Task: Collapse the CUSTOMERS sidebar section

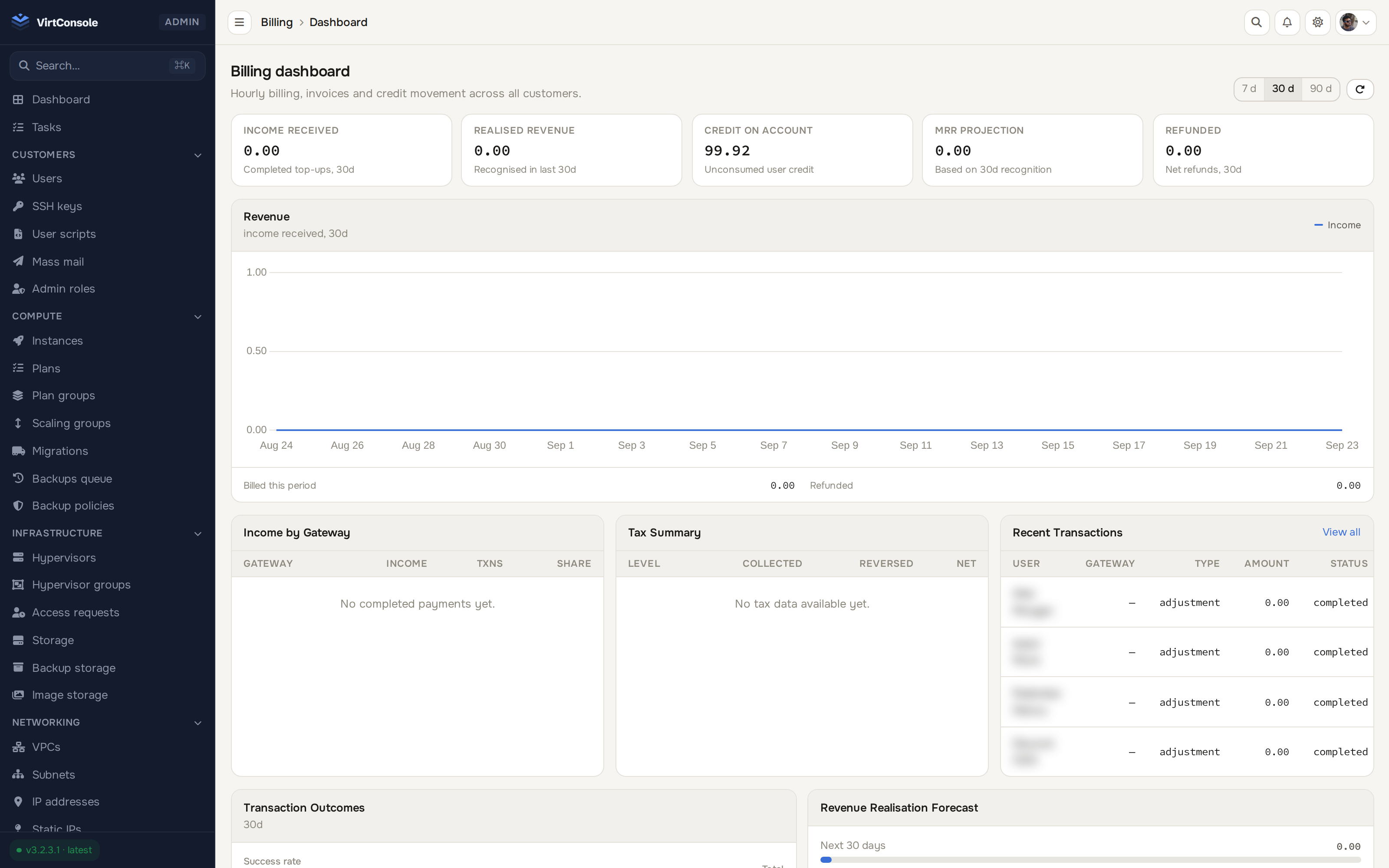Action: 107,155
